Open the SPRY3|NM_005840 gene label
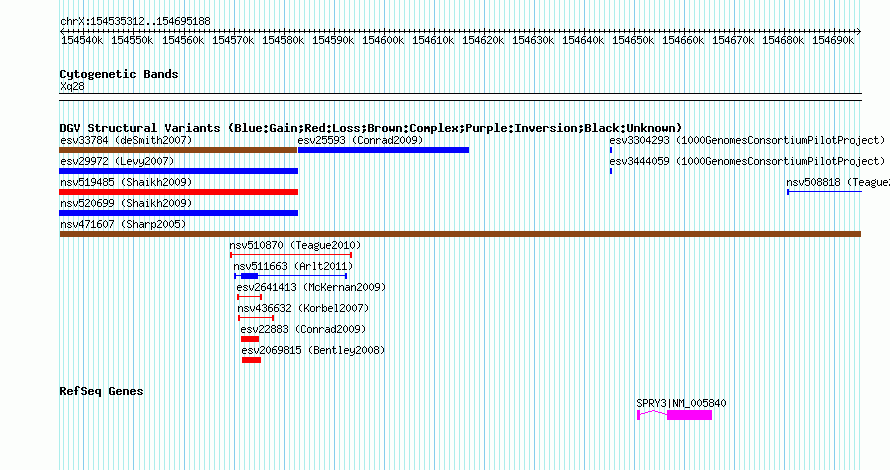 point(681,403)
